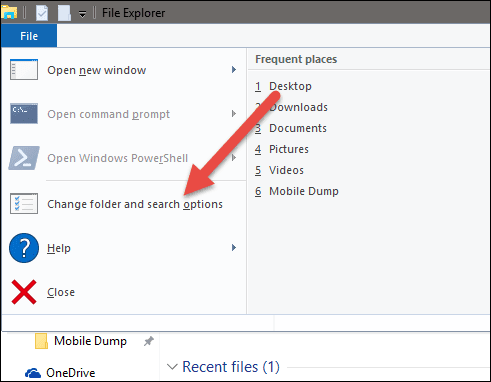Click the red X Close icon
This screenshot has height=382, width=491.
coord(24,292)
